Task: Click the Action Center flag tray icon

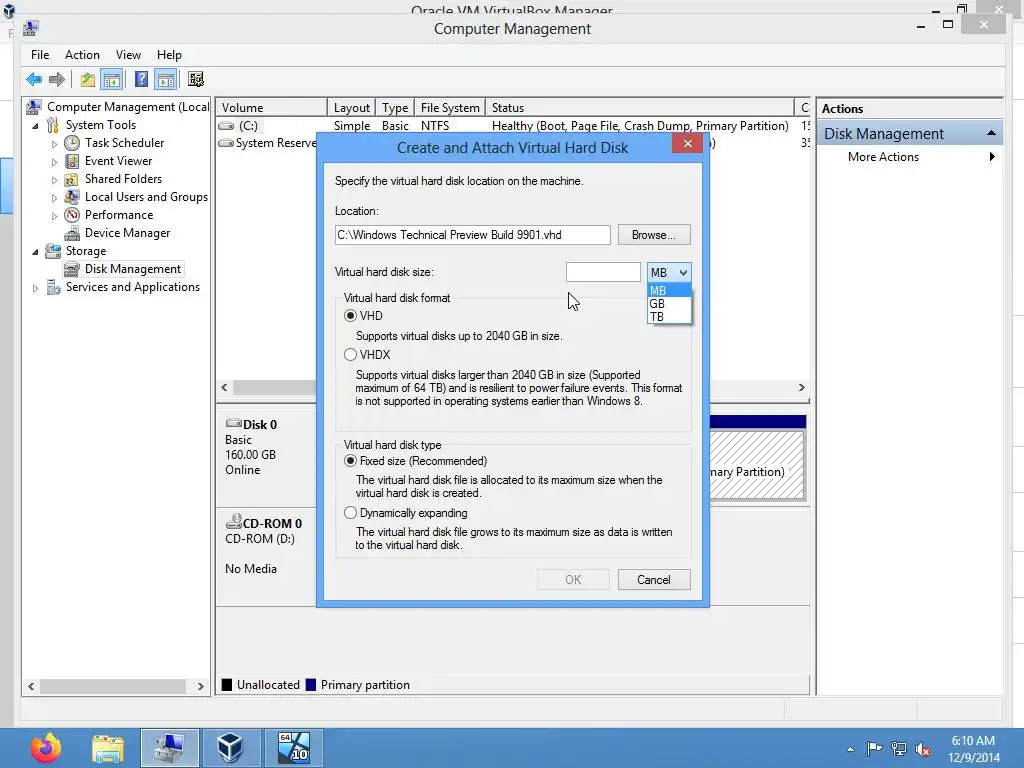Action: coord(874,748)
